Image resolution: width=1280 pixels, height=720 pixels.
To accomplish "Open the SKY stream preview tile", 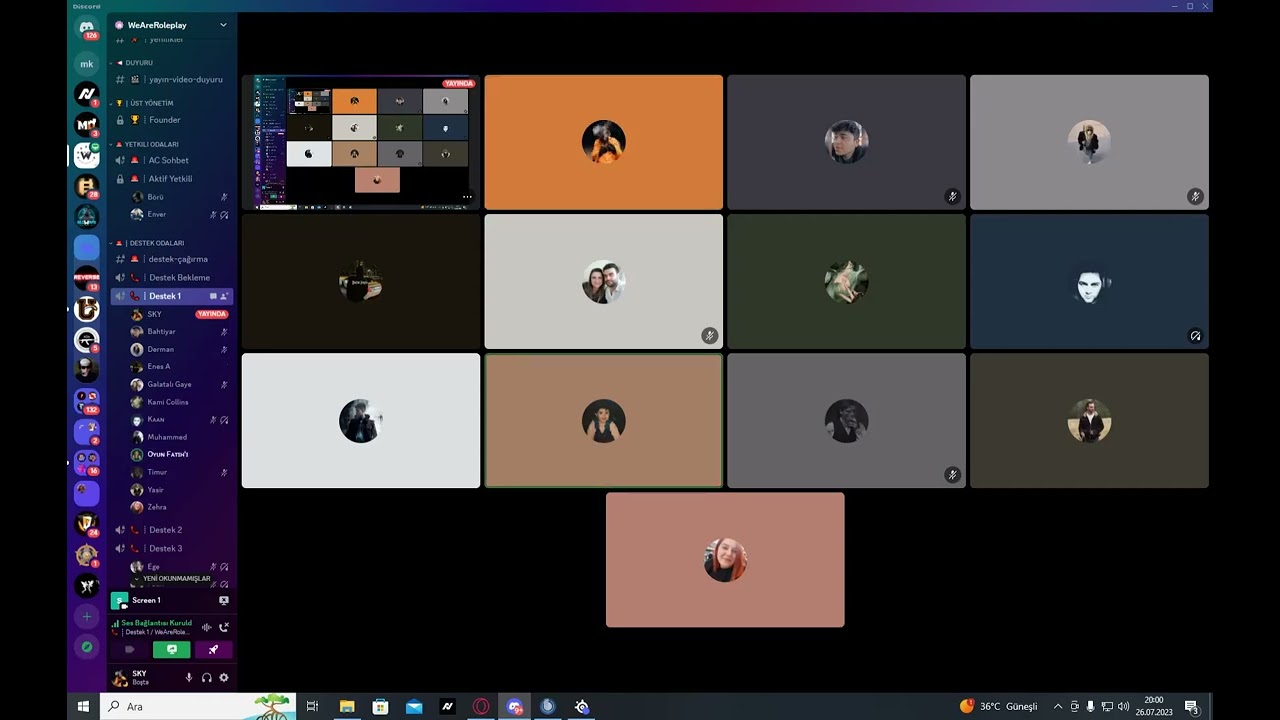I will (x=361, y=142).
